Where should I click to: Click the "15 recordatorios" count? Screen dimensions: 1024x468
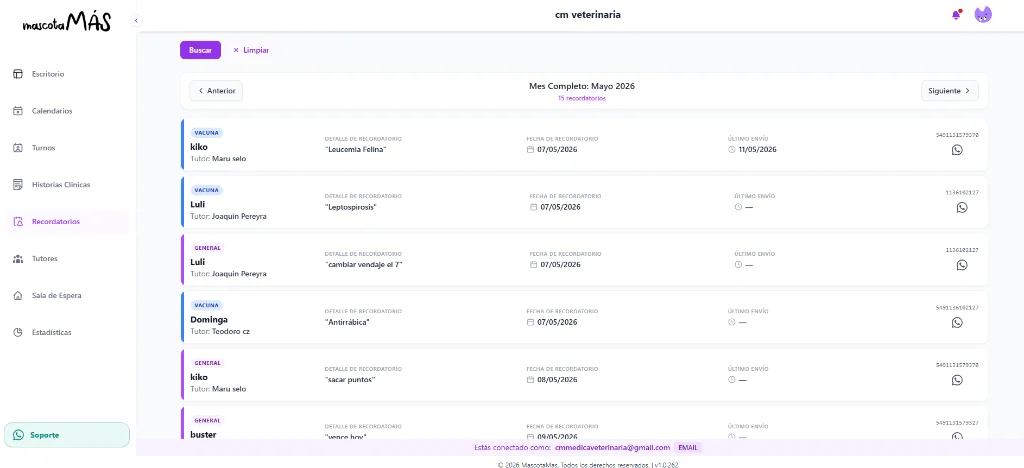[582, 99]
